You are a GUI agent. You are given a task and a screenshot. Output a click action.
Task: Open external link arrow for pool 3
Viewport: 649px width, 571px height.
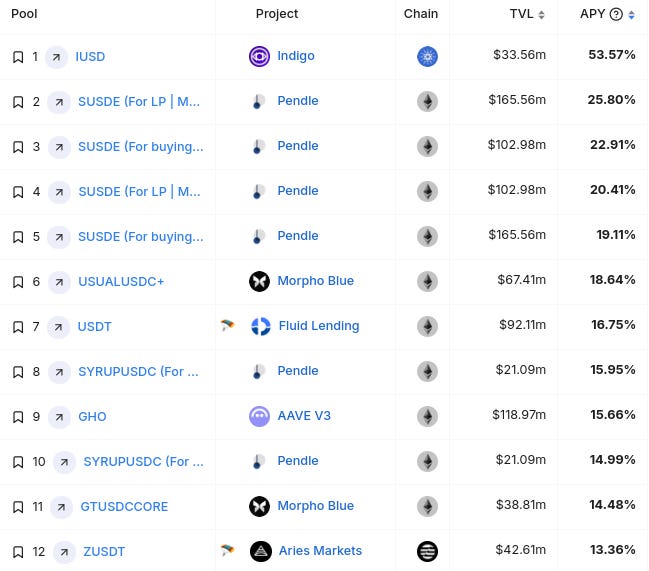point(59,147)
